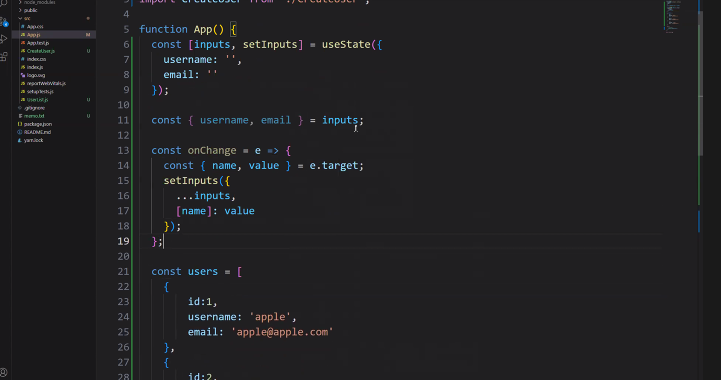Click 'setInputs({' call on line 15
The image size is (721, 380).
coord(196,181)
